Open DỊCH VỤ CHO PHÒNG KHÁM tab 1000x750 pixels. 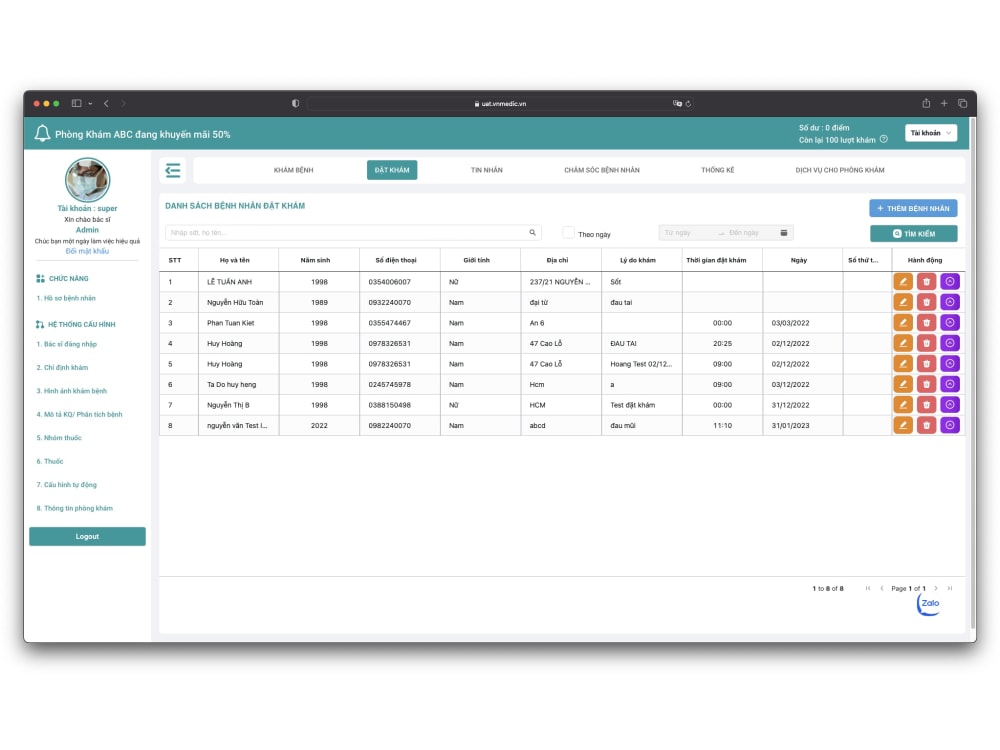(x=839, y=170)
